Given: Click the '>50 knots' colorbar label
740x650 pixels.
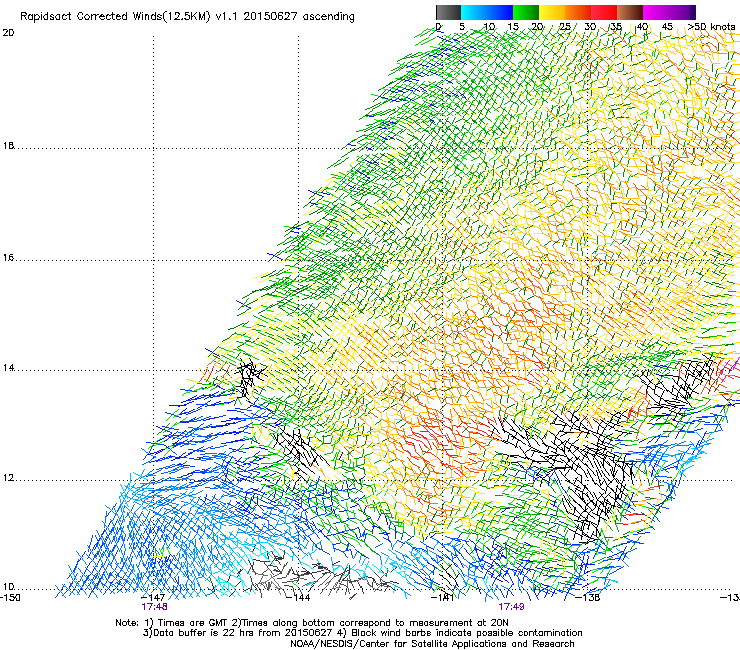Looking at the screenshot, I should [711, 27].
